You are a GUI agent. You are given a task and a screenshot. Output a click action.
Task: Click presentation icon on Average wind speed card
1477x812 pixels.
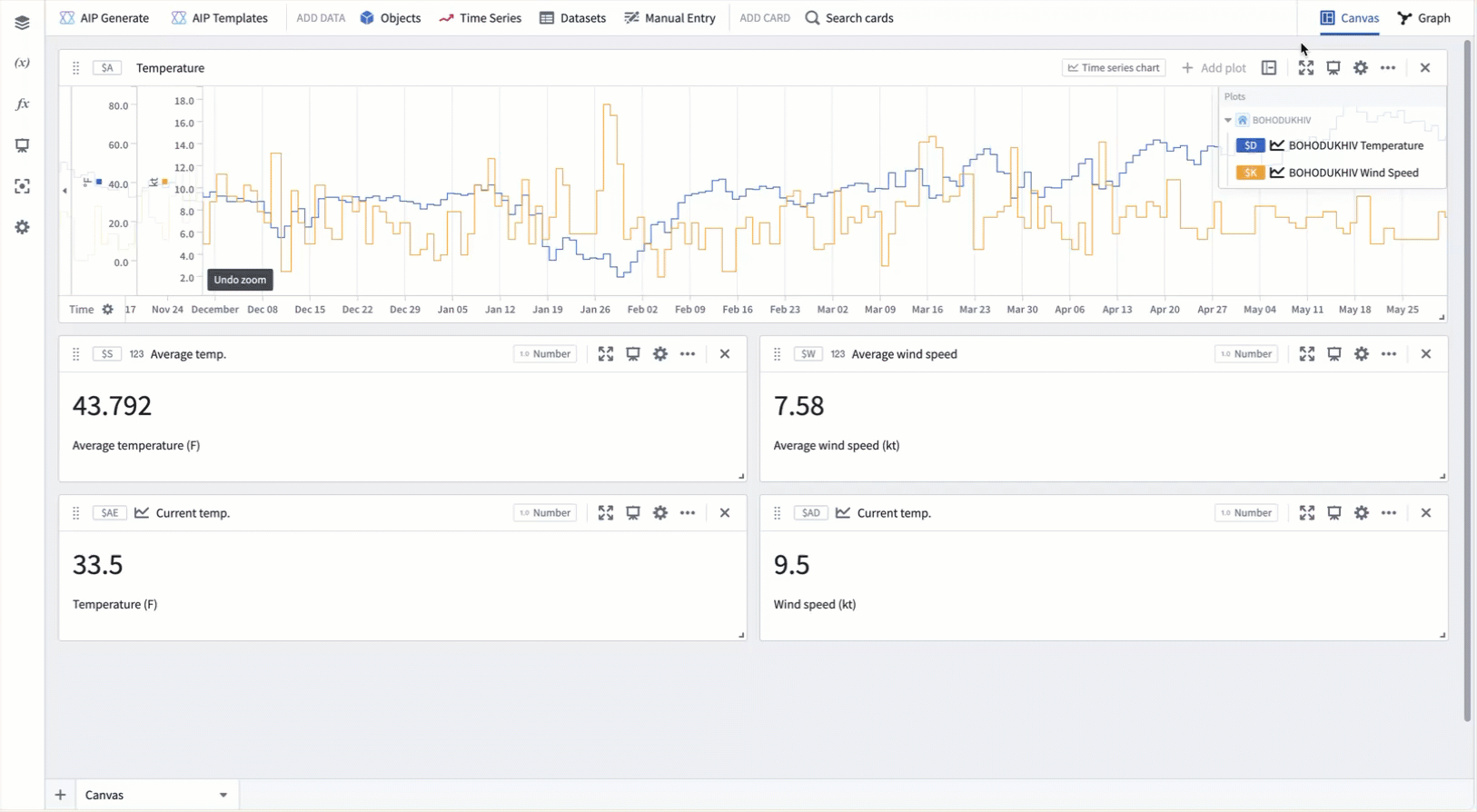(1333, 354)
